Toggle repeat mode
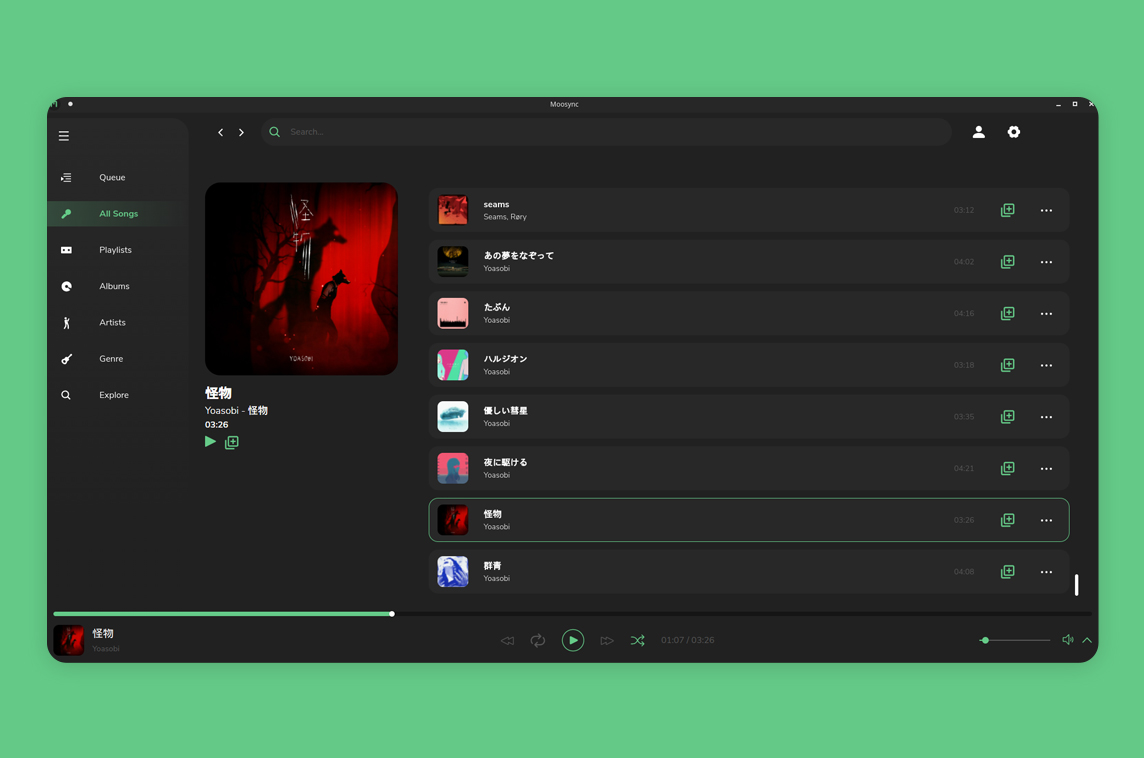Screen dimensions: 1144x758 point(538,641)
